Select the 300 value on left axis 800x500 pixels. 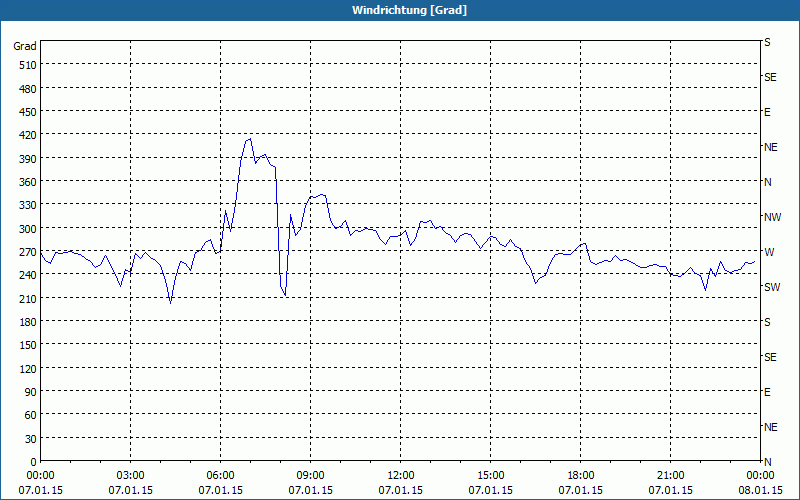[x=28, y=229]
